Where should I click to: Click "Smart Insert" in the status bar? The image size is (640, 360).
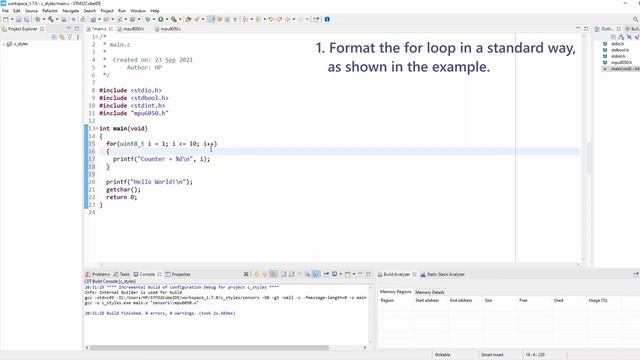pyautogui.click(x=492, y=355)
